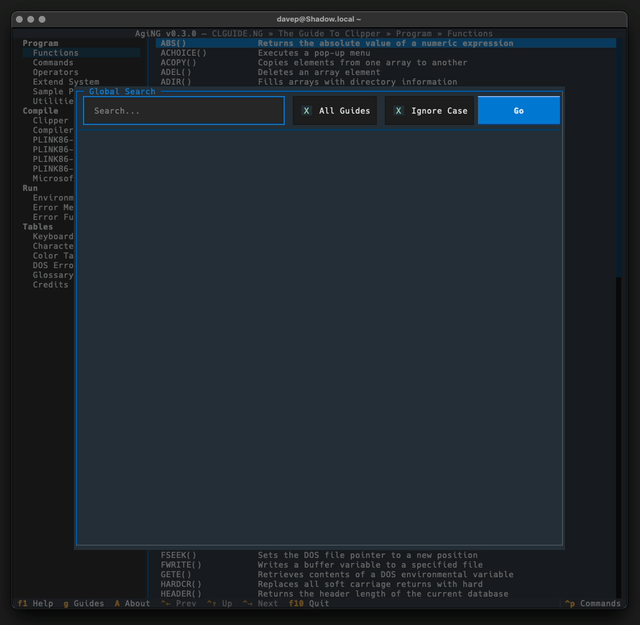Click the global Search input field
This screenshot has width=640, height=625.
[x=184, y=111]
